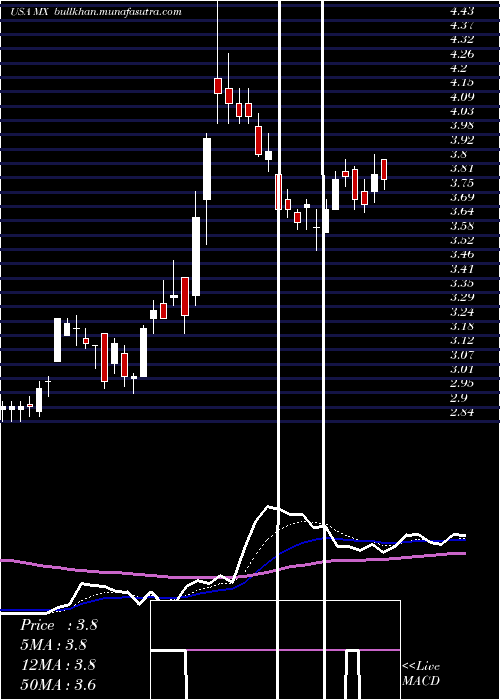
Task: Click the '<<Live MACD' label
Action: pos(421,673)
